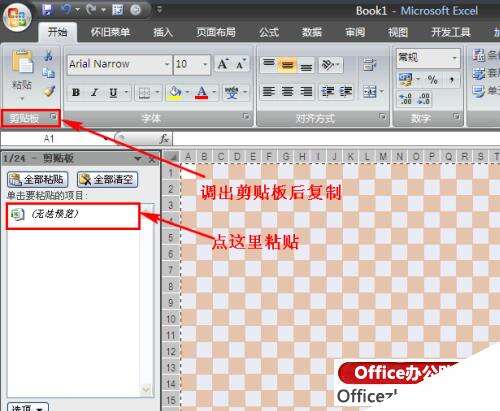Open clipboard pane options arrow
Viewport: 500px width, 411px height.
pyautogui.click(x=137, y=159)
